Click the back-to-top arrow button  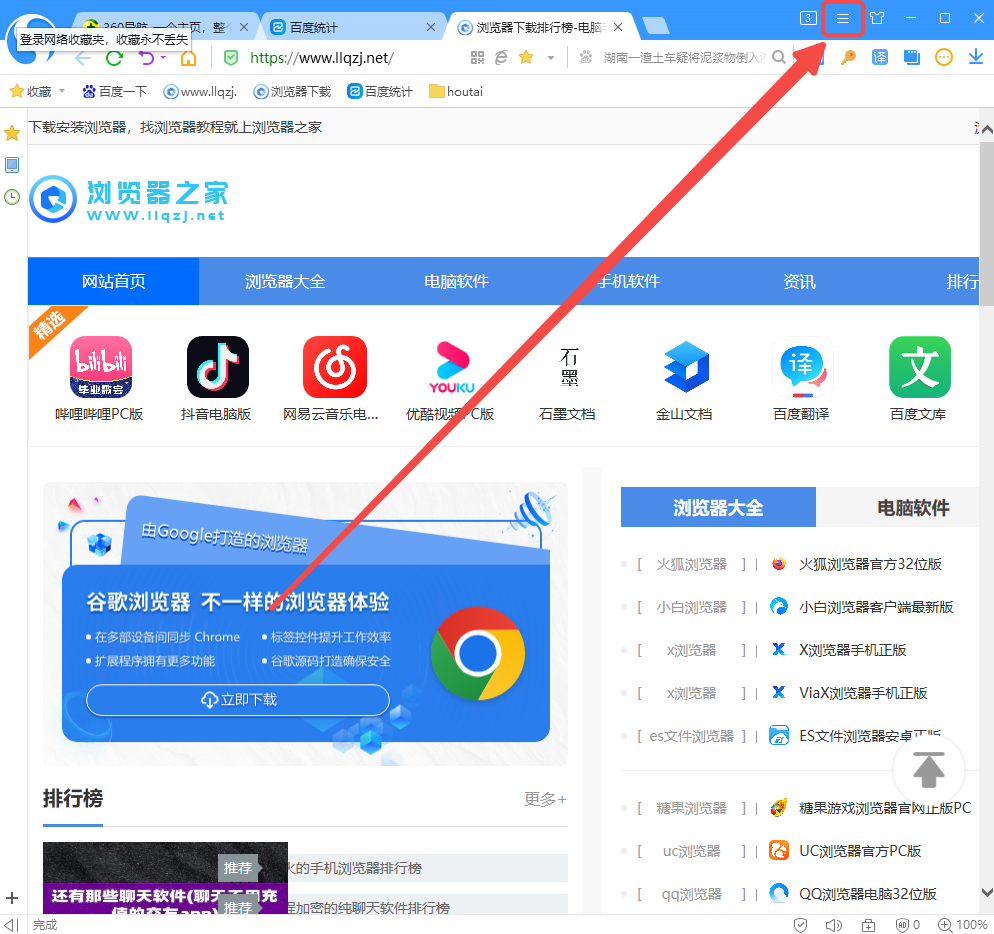[929, 769]
